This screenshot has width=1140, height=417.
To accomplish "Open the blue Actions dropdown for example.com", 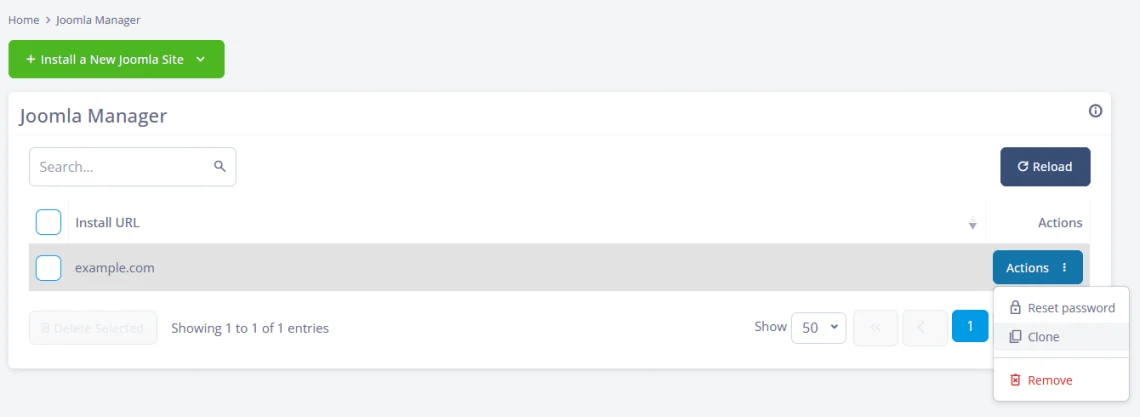I will tap(1037, 267).
